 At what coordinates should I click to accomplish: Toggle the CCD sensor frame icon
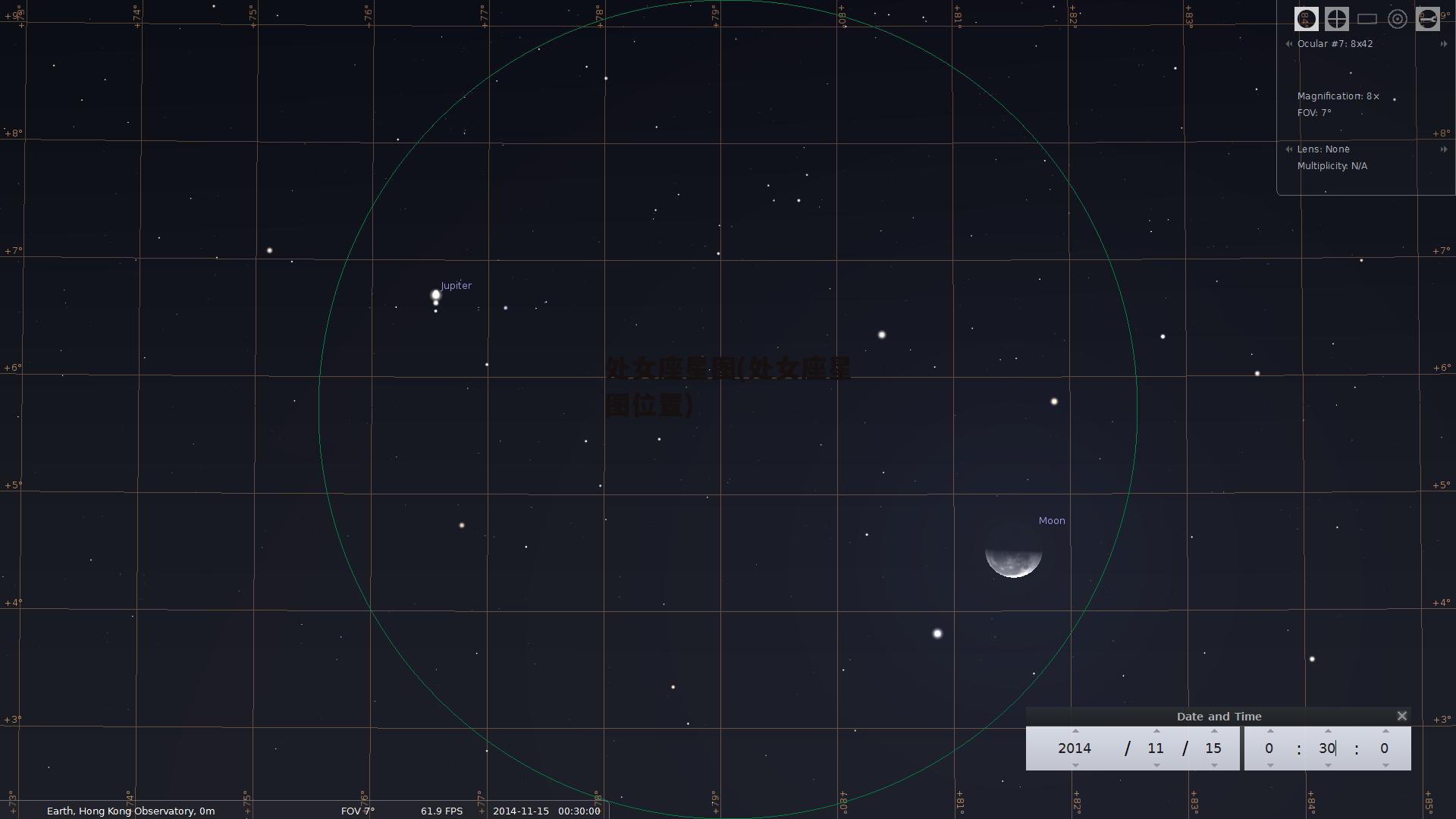click(1367, 19)
